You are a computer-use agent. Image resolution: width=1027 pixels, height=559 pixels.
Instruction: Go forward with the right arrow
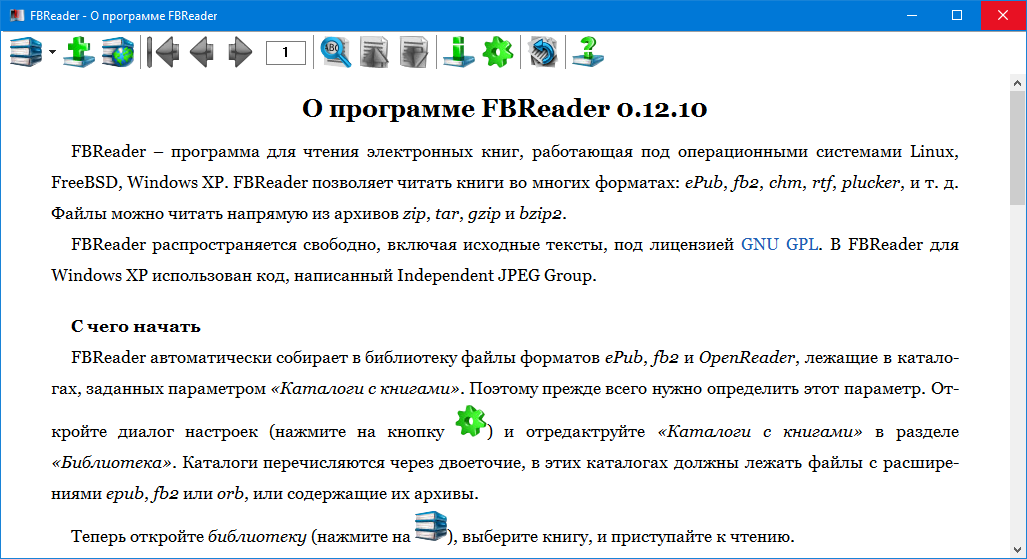(x=240, y=52)
